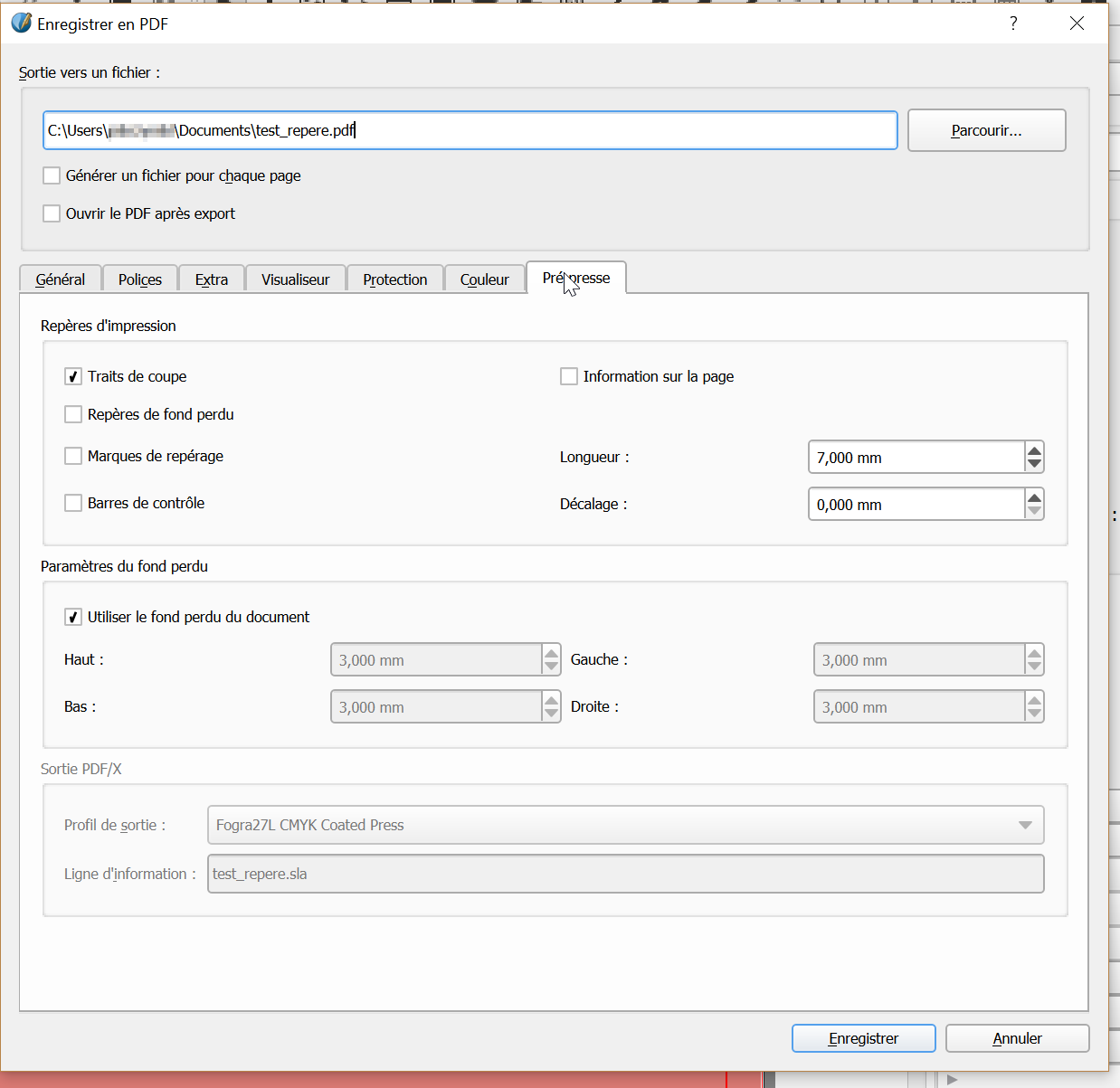The height and width of the screenshot is (1088, 1120).
Task: Switch to the Général tab
Action: click(61, 279)
